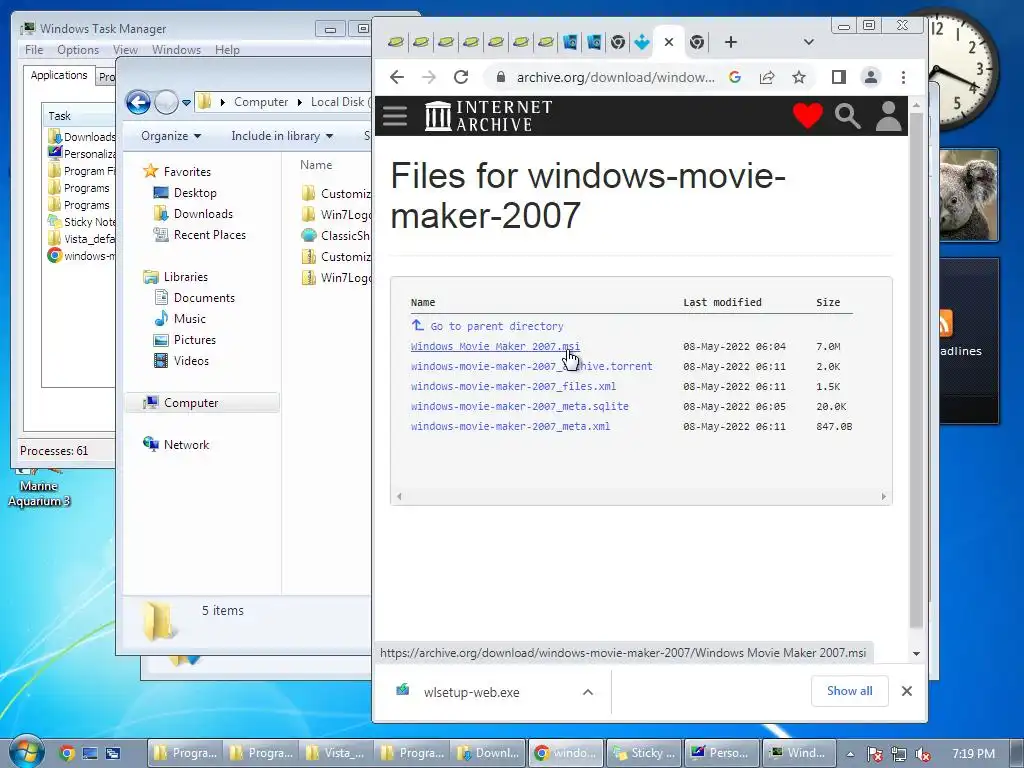1024x768 pixels.
Task: Open Task Manager Windows menu
Action: pos(176,50)
